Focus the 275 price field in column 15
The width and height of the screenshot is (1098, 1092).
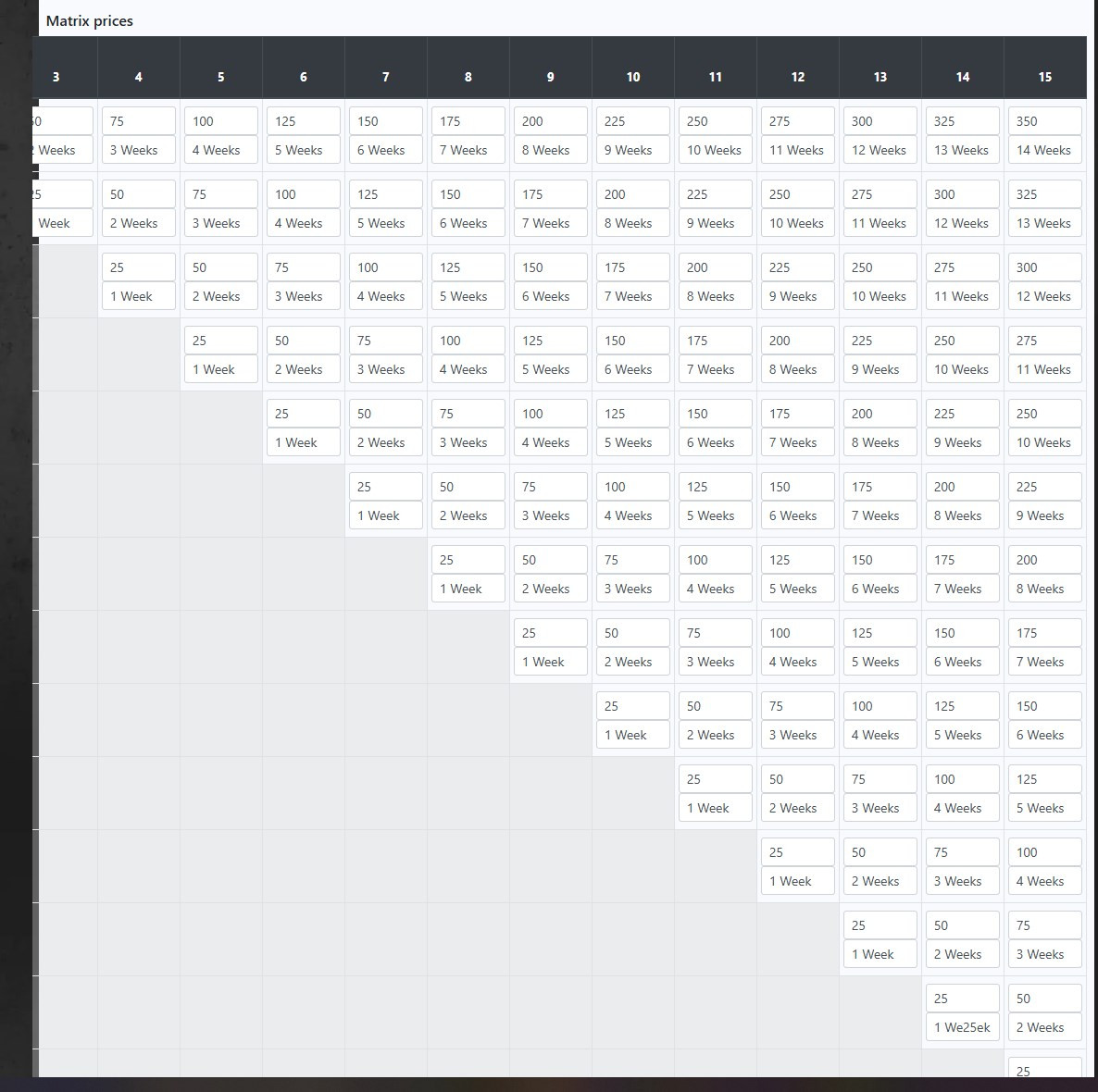click(1045, 341)
